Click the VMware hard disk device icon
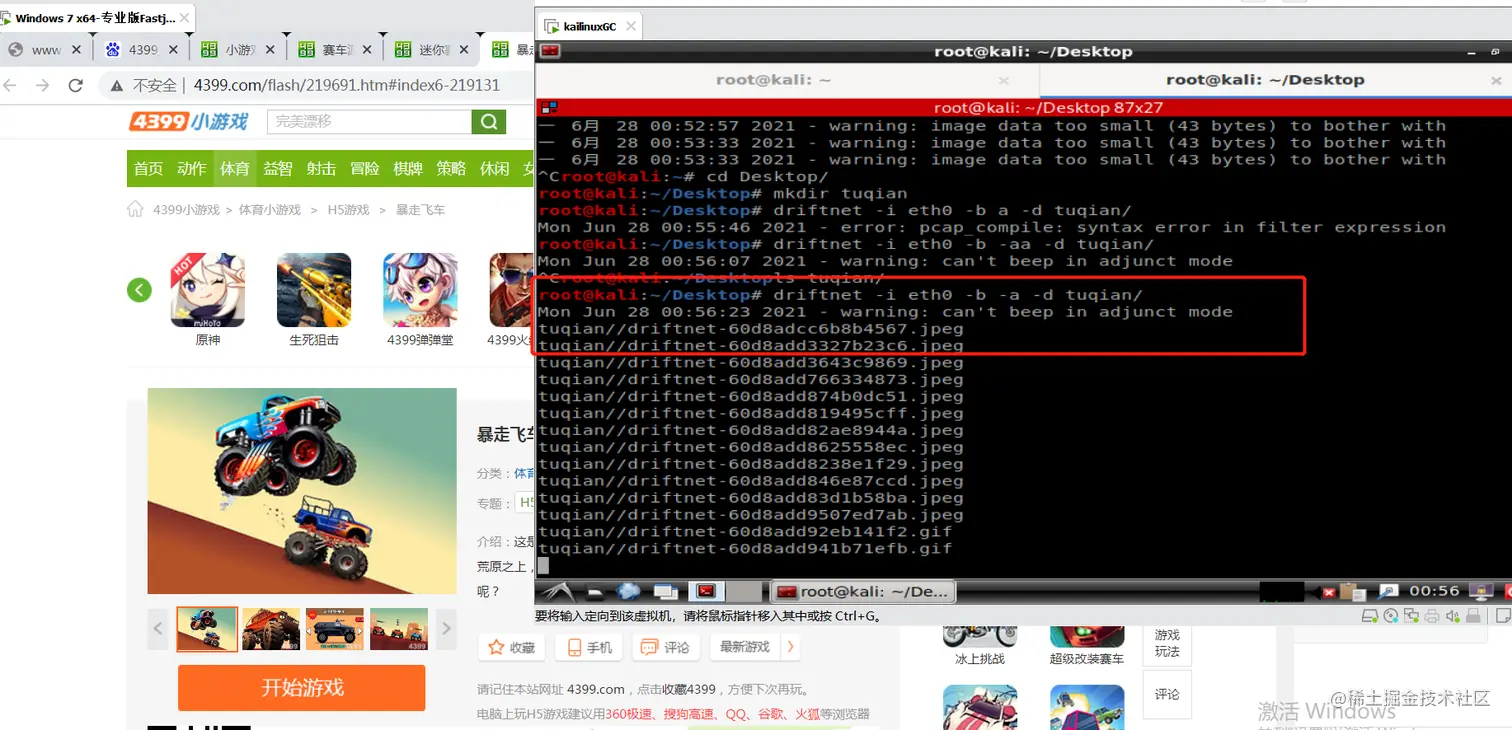Image resolution: width=1512 pixels, height=730 pixels. pos(1369,617)
